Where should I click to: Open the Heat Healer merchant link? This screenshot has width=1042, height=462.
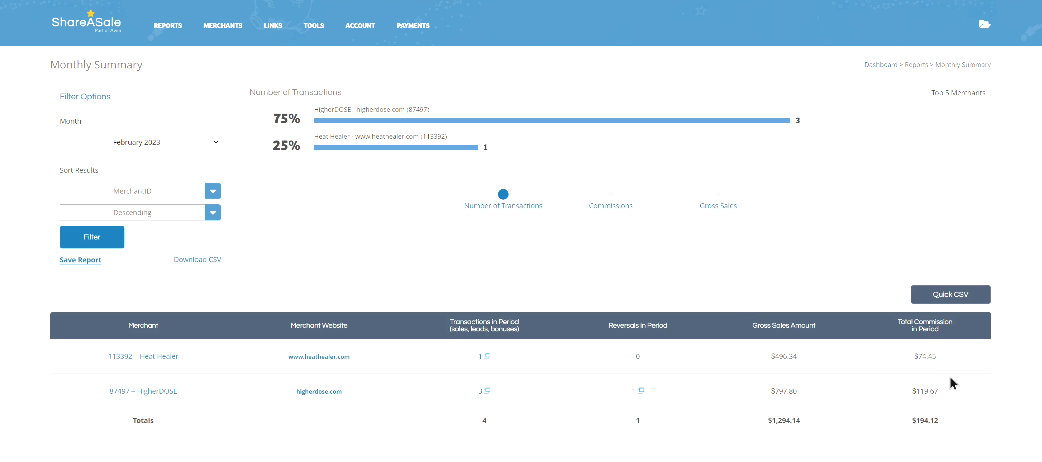(x=143, y=356)
